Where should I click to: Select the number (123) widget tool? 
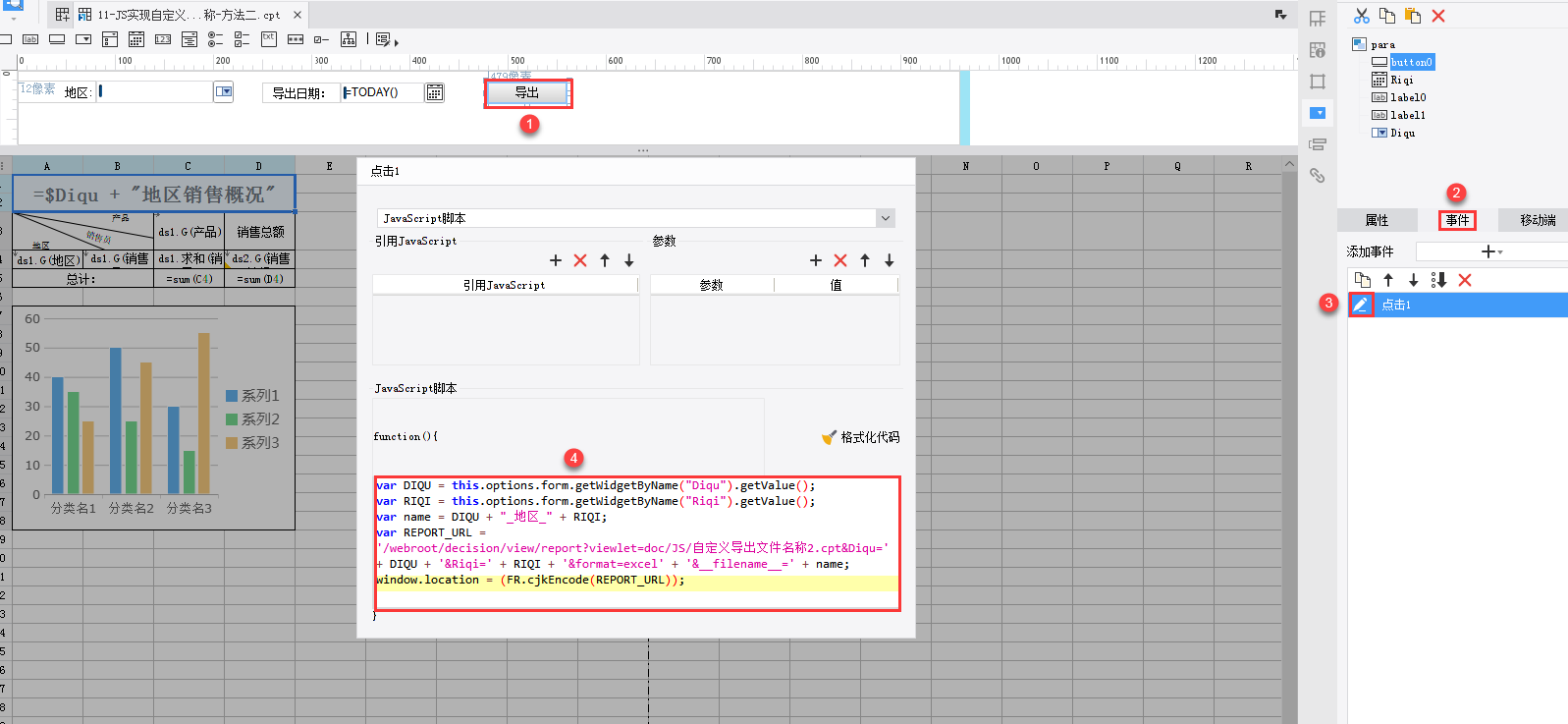pos(163,39)
